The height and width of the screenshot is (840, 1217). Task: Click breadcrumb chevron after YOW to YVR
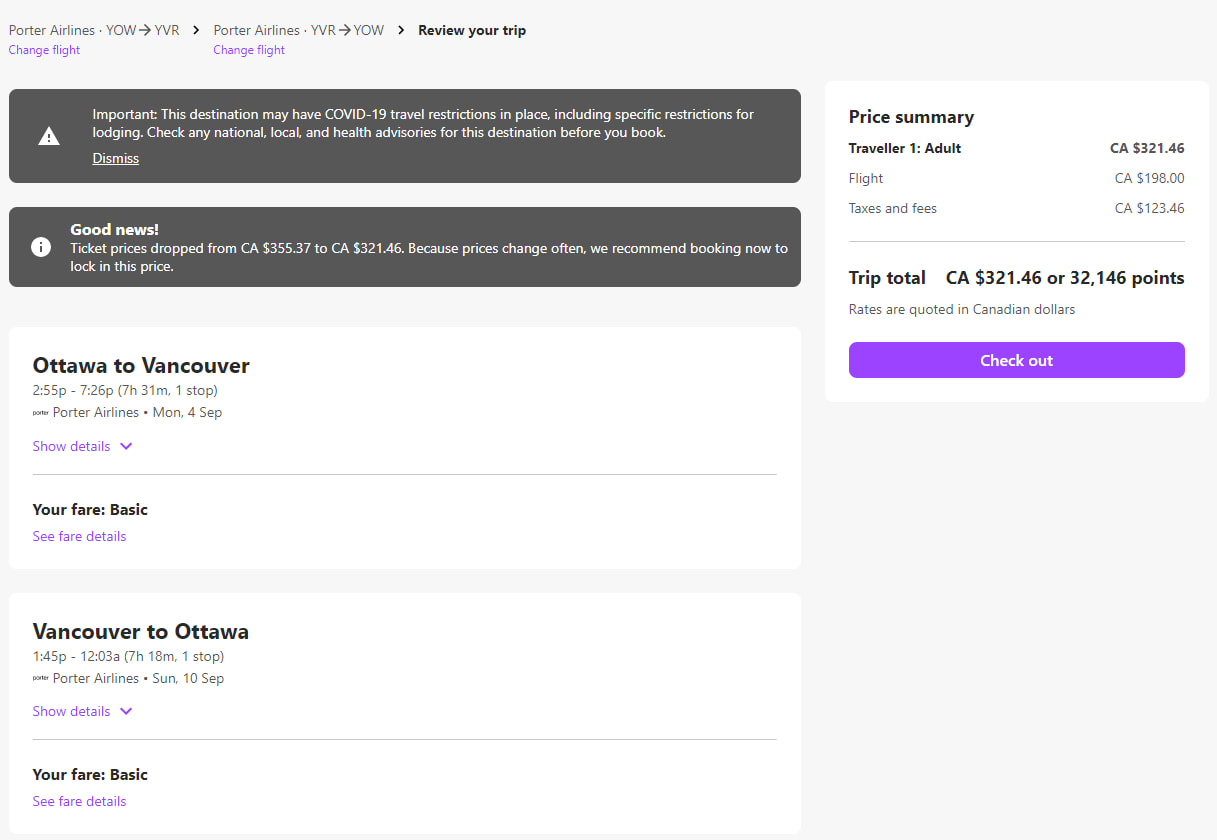point(196,30)
